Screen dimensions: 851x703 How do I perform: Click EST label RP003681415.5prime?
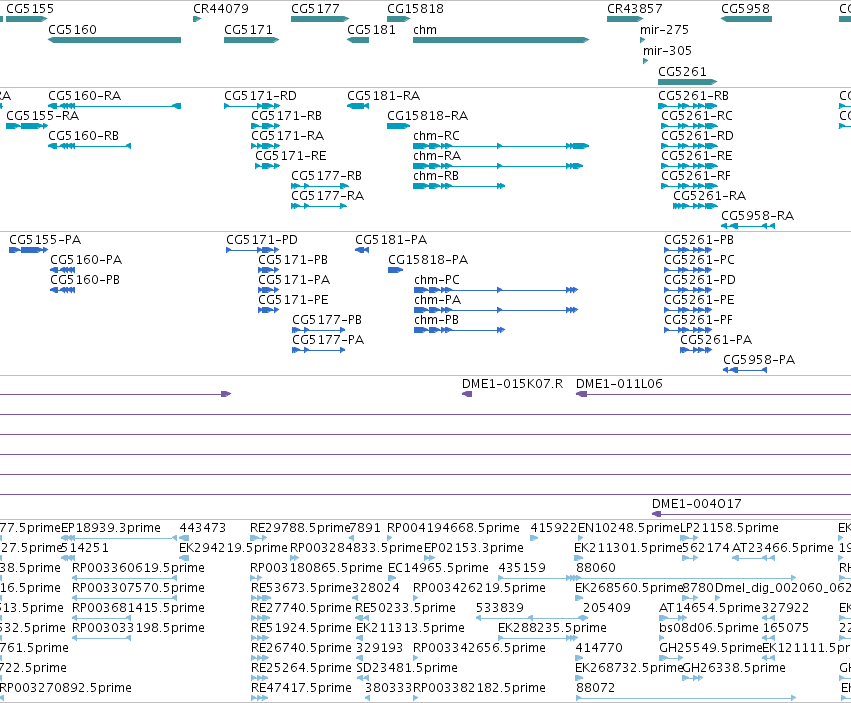[138, 608]
